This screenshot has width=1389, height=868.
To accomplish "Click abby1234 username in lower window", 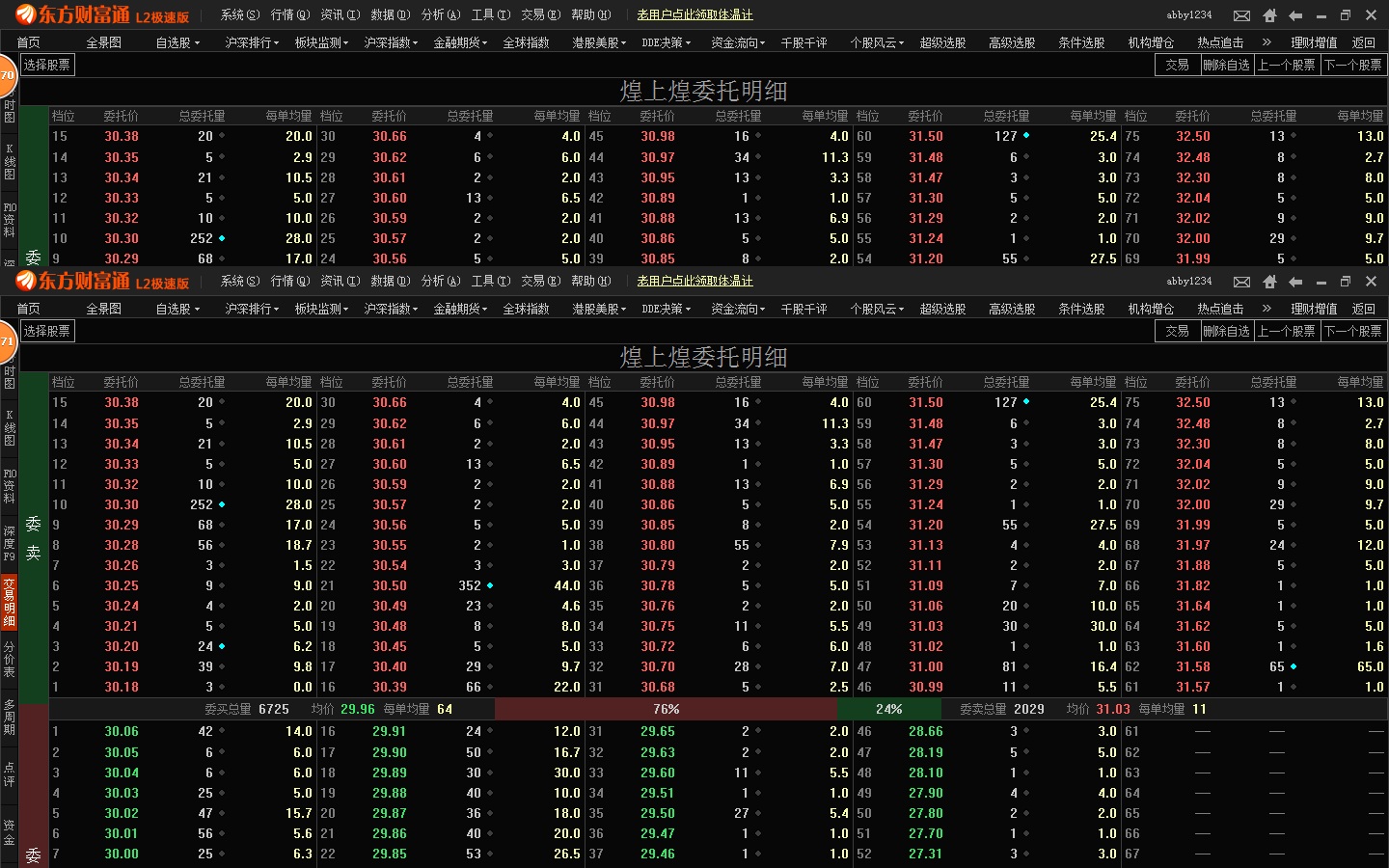I will 1189,281.
